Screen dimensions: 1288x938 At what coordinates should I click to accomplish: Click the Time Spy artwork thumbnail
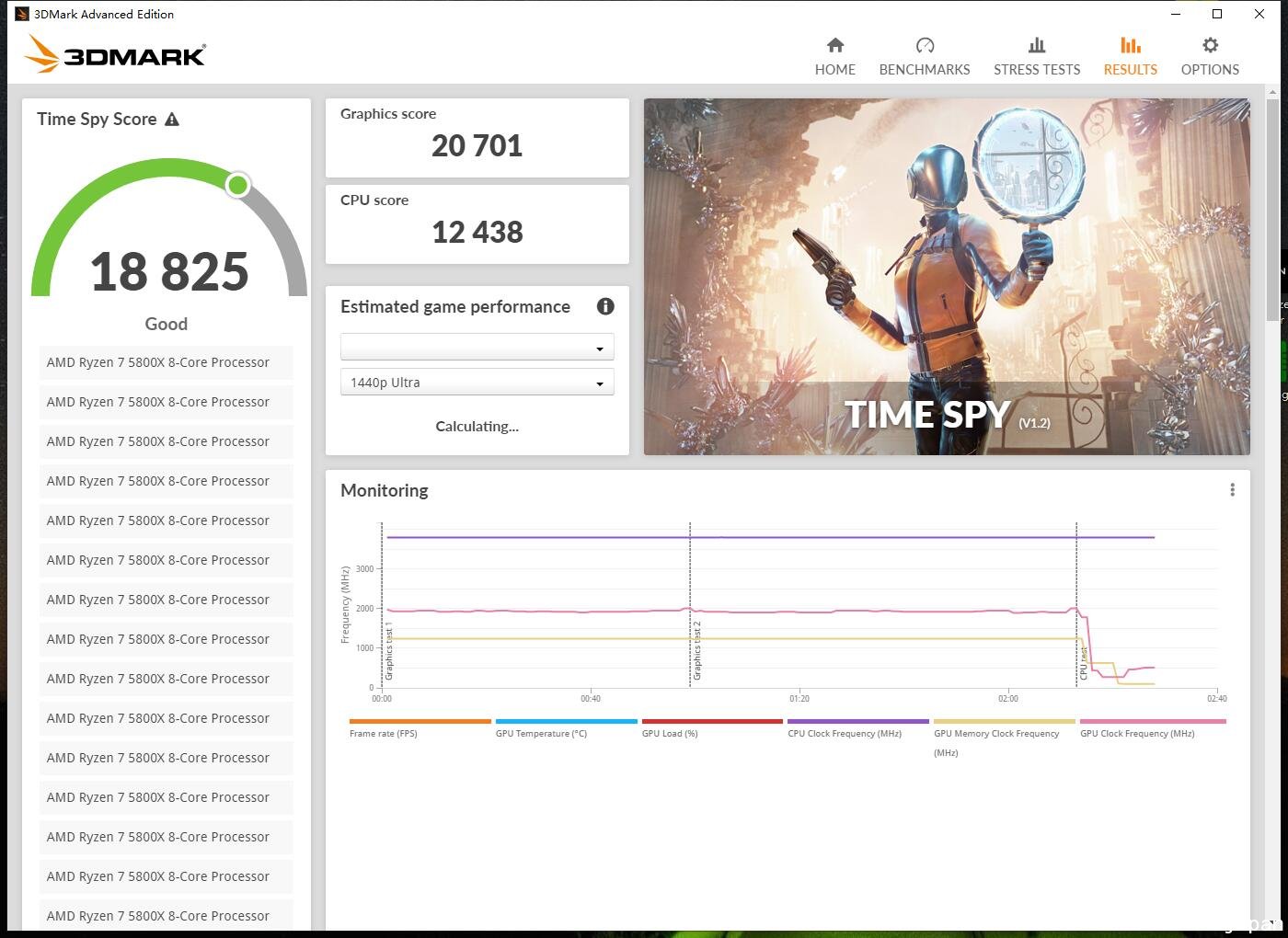coord(947,277)
